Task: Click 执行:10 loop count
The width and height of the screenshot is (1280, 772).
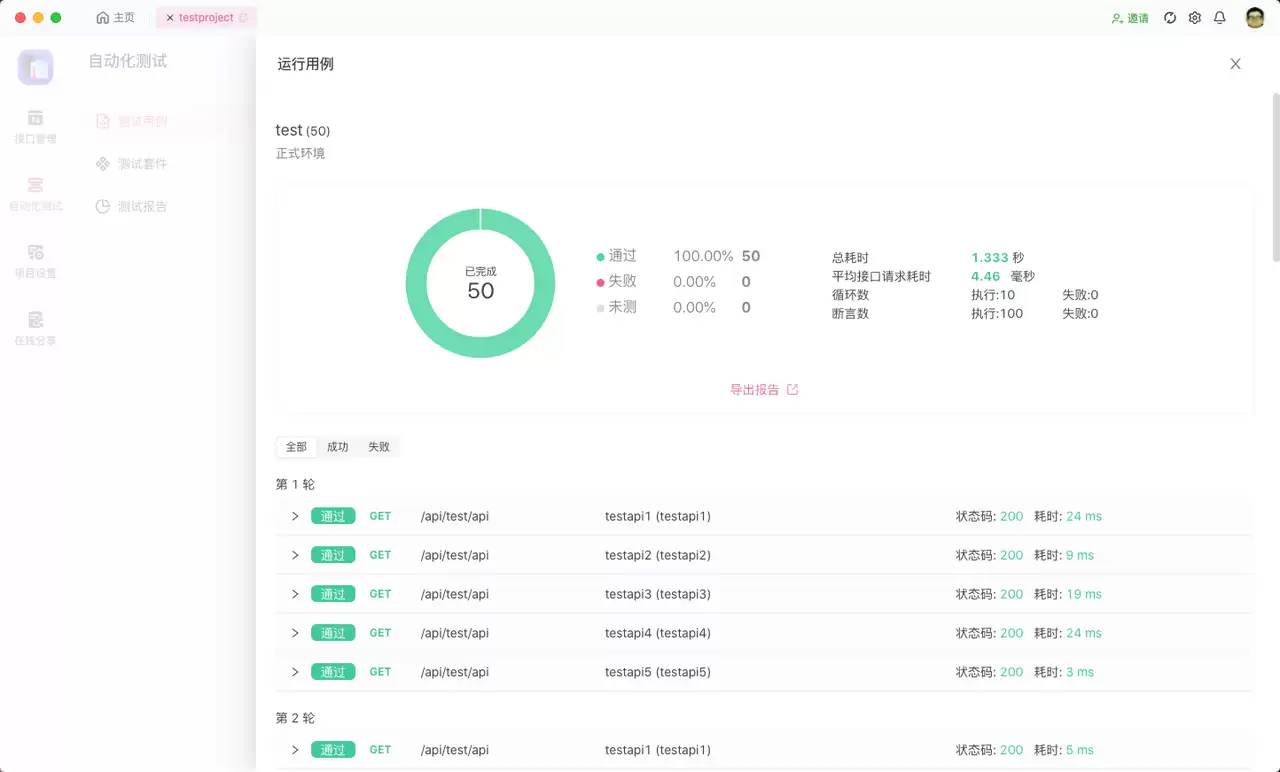Action: coord(993,295)
